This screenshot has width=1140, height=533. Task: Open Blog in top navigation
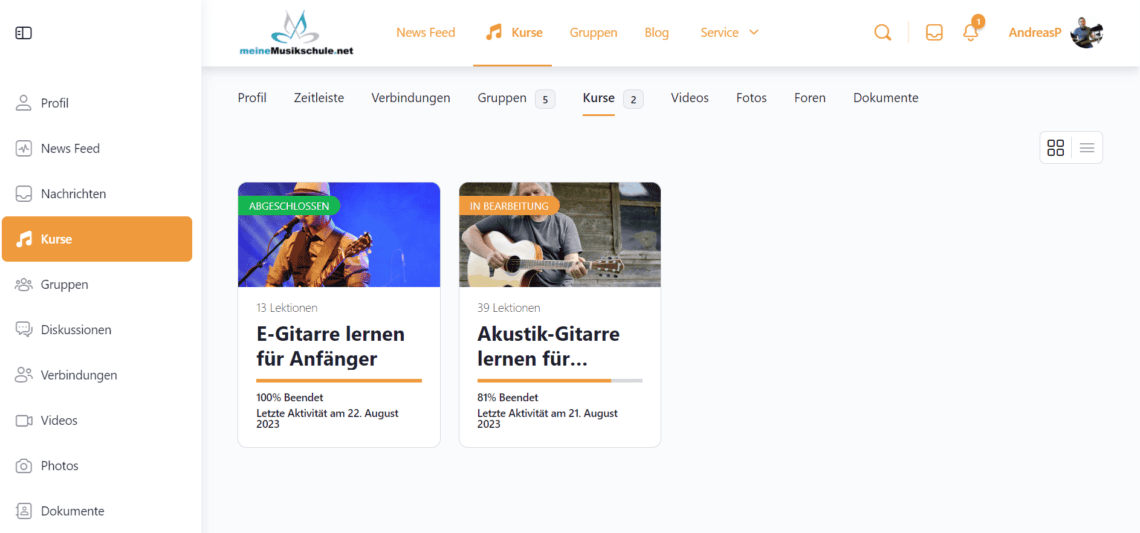point(657,33)
